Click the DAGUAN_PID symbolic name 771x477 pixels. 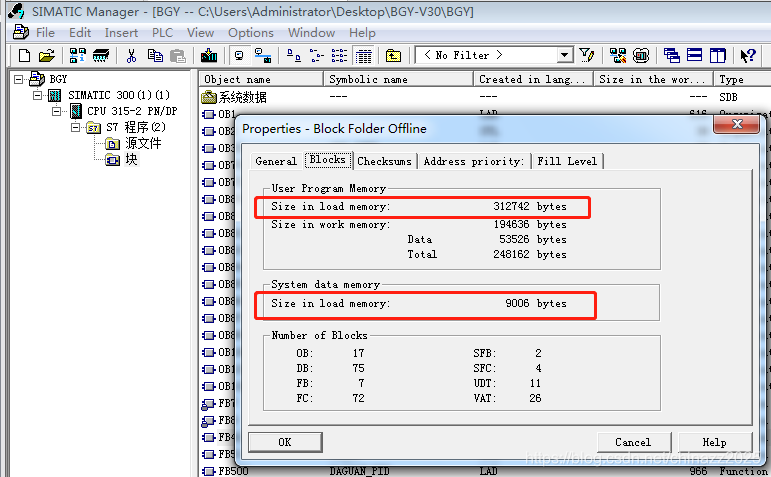tap(359, 471)
